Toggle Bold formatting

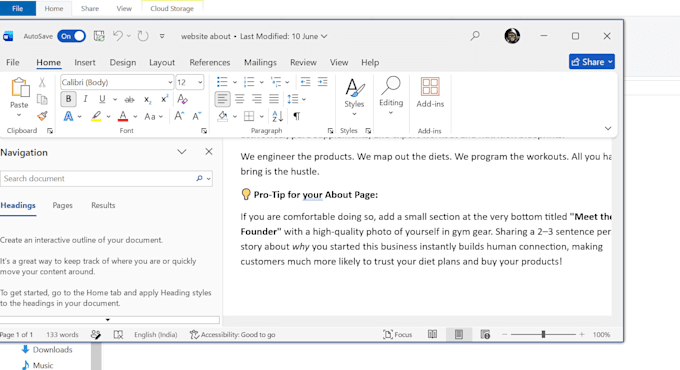pyautogui.click(x=69, y=99)
